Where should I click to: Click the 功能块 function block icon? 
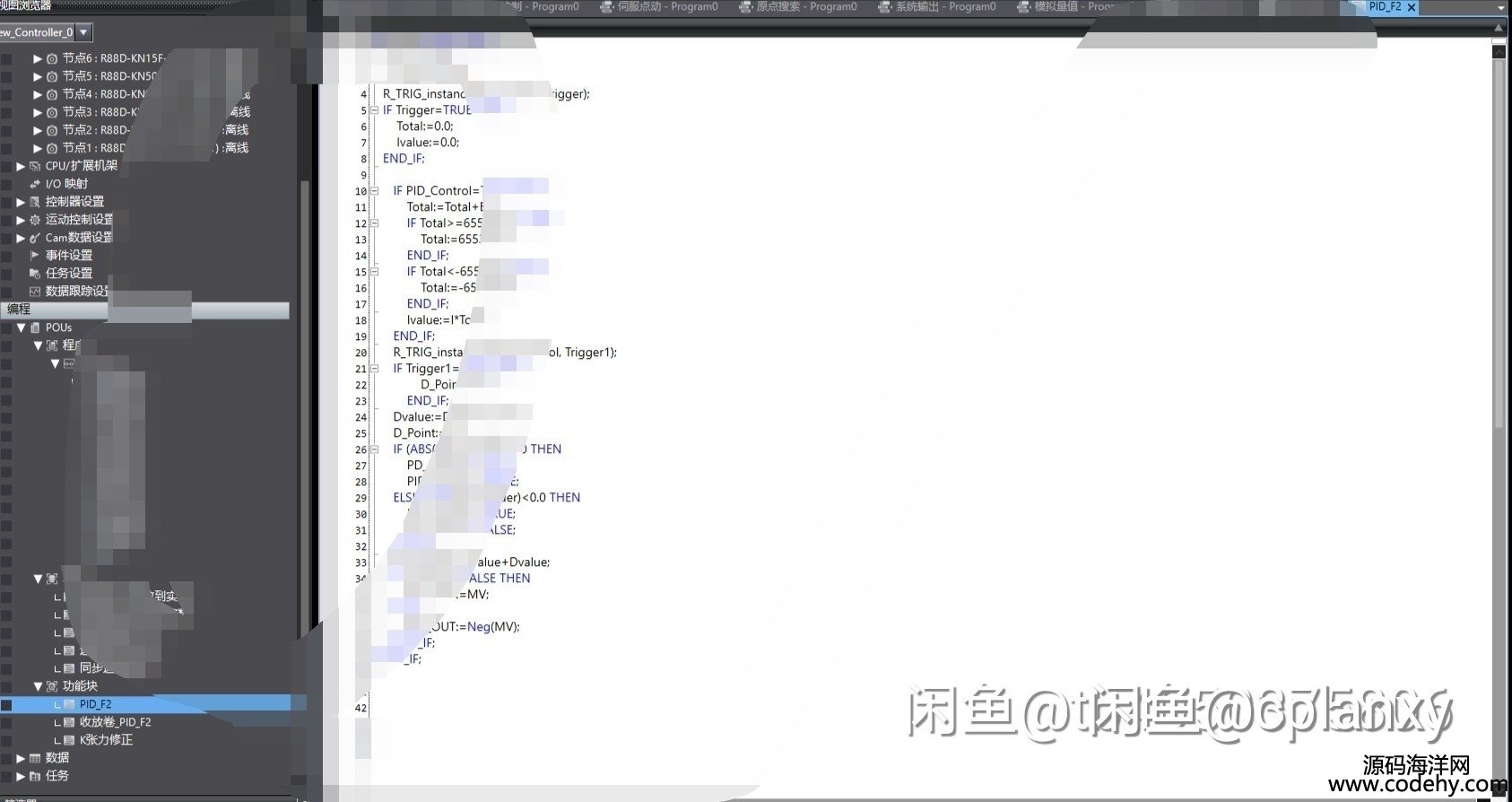(52, 686)
